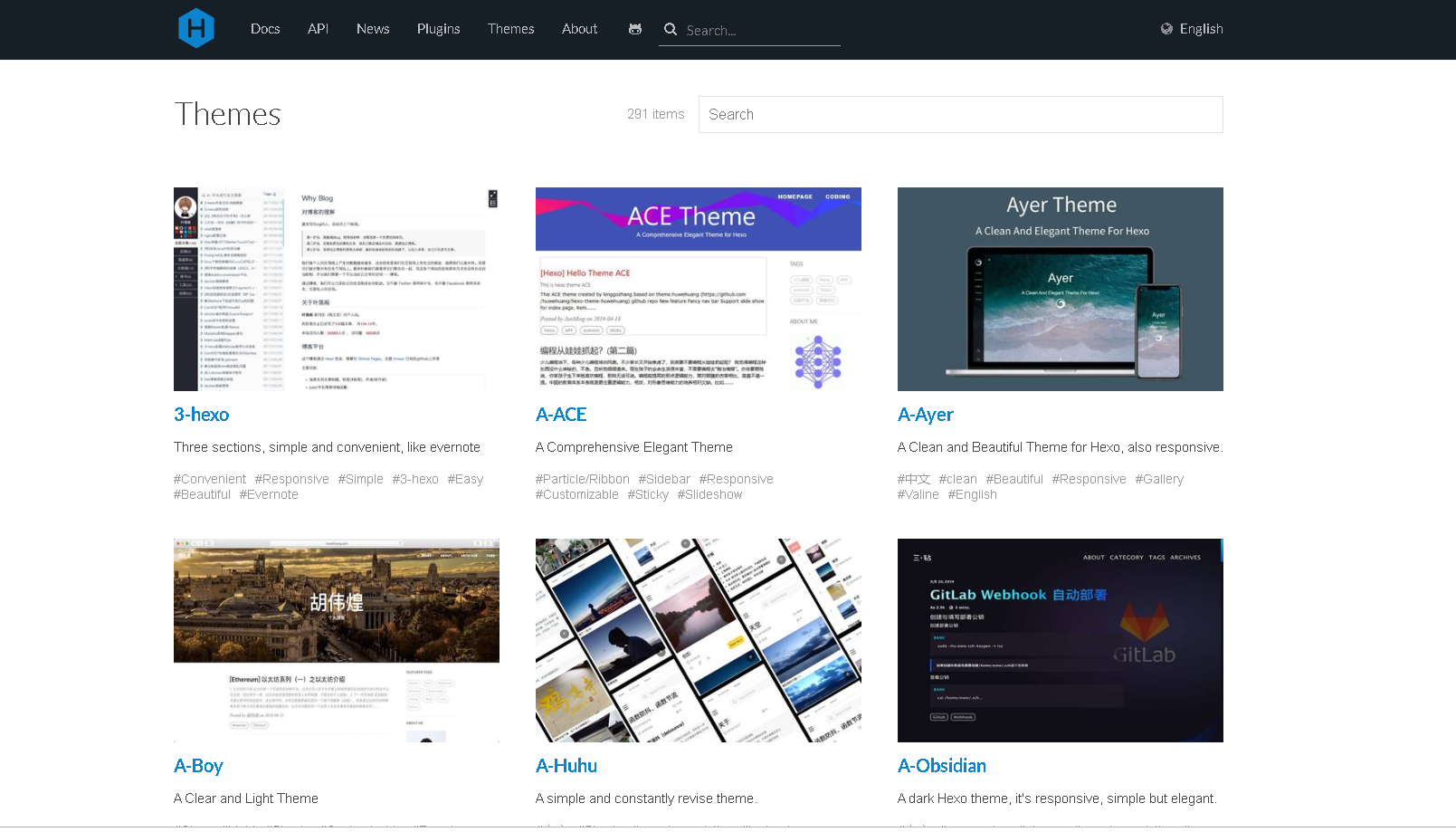Viewport: 1456px width, 832px height.
Task: Open the GitHub cat icon link
Action: pyautogui.click(x=635, y=29)
